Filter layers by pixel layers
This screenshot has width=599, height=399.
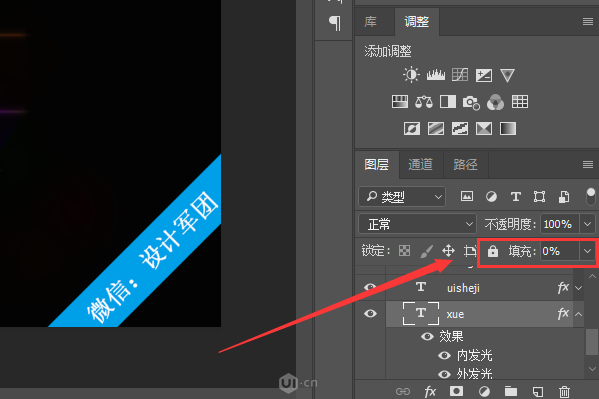coord(467,196)
